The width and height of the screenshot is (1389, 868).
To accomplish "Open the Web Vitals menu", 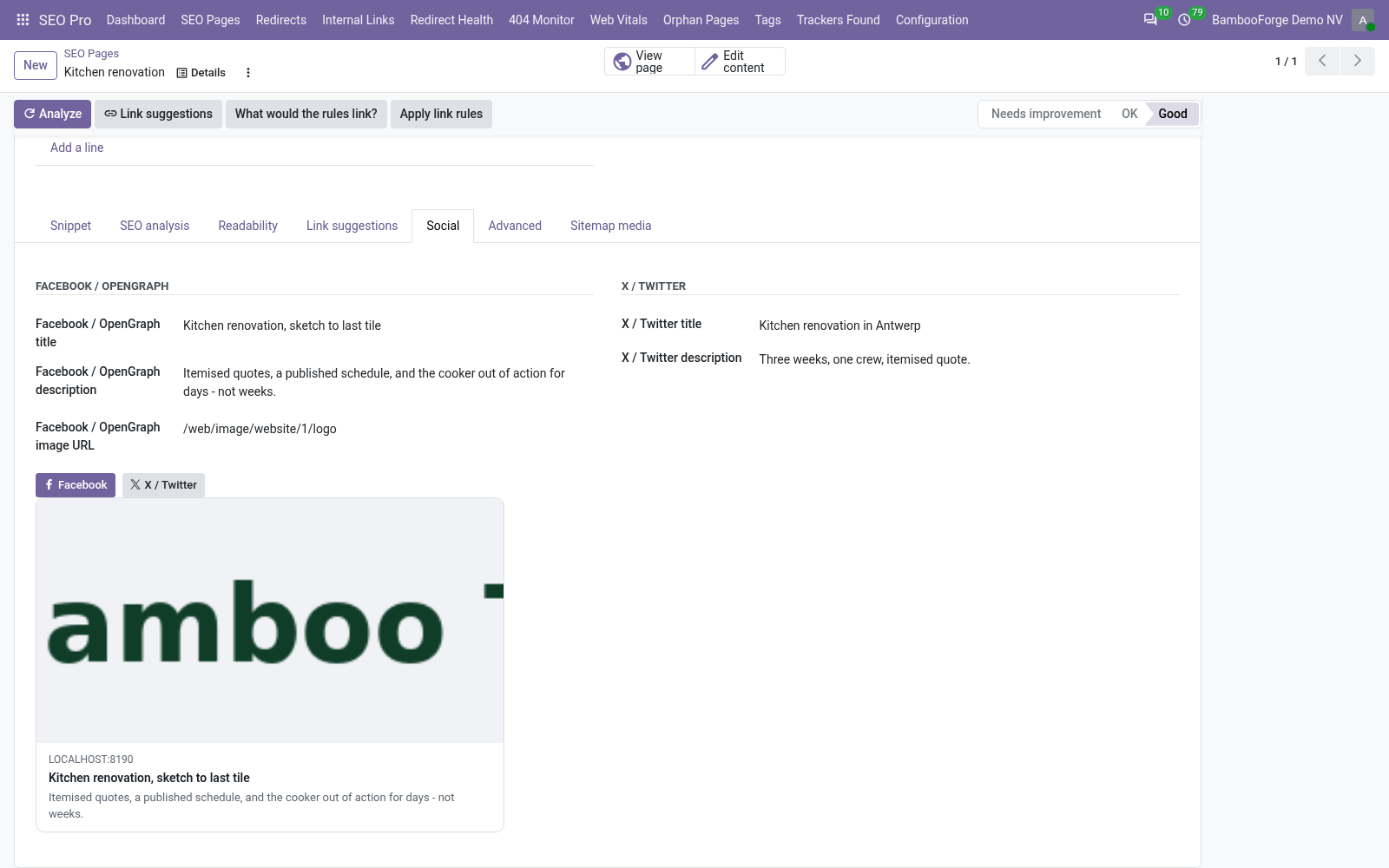I will pyautogui.click(x=619, y=20).
